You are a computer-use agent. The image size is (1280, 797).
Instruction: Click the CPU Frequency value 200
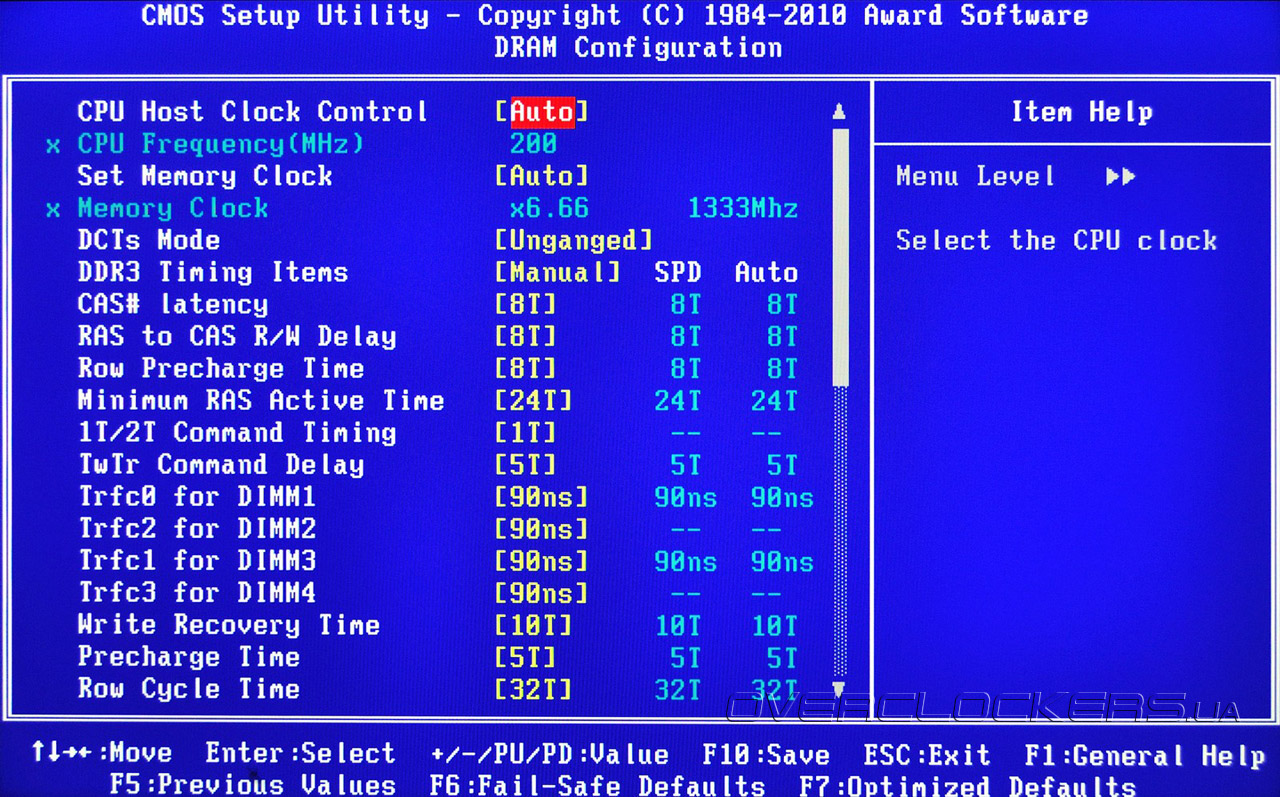point(534,144)
